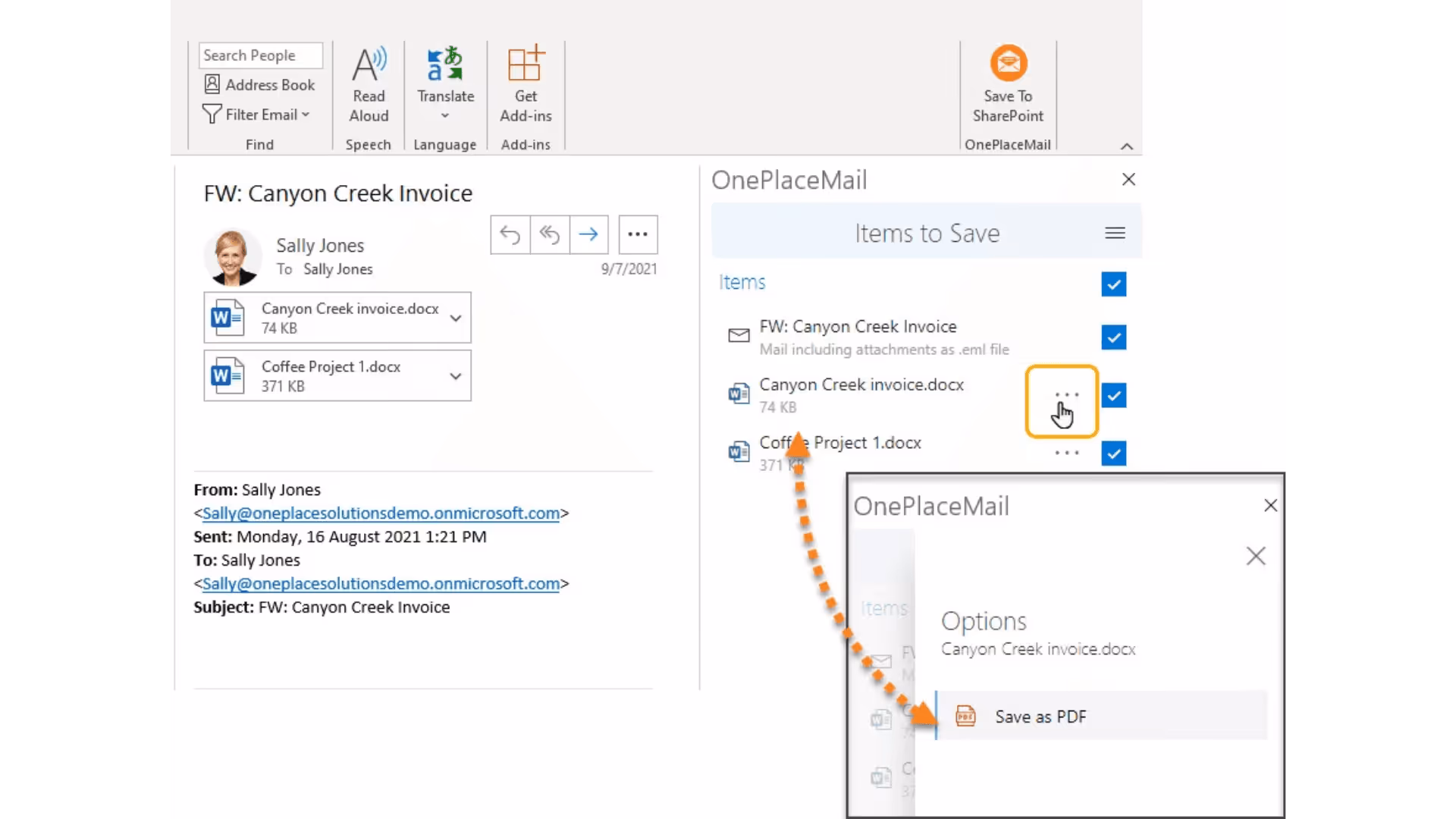Click Word icon beside Coffee Project 1.docx item
The image size is (1456, 819).
[739, 451]
